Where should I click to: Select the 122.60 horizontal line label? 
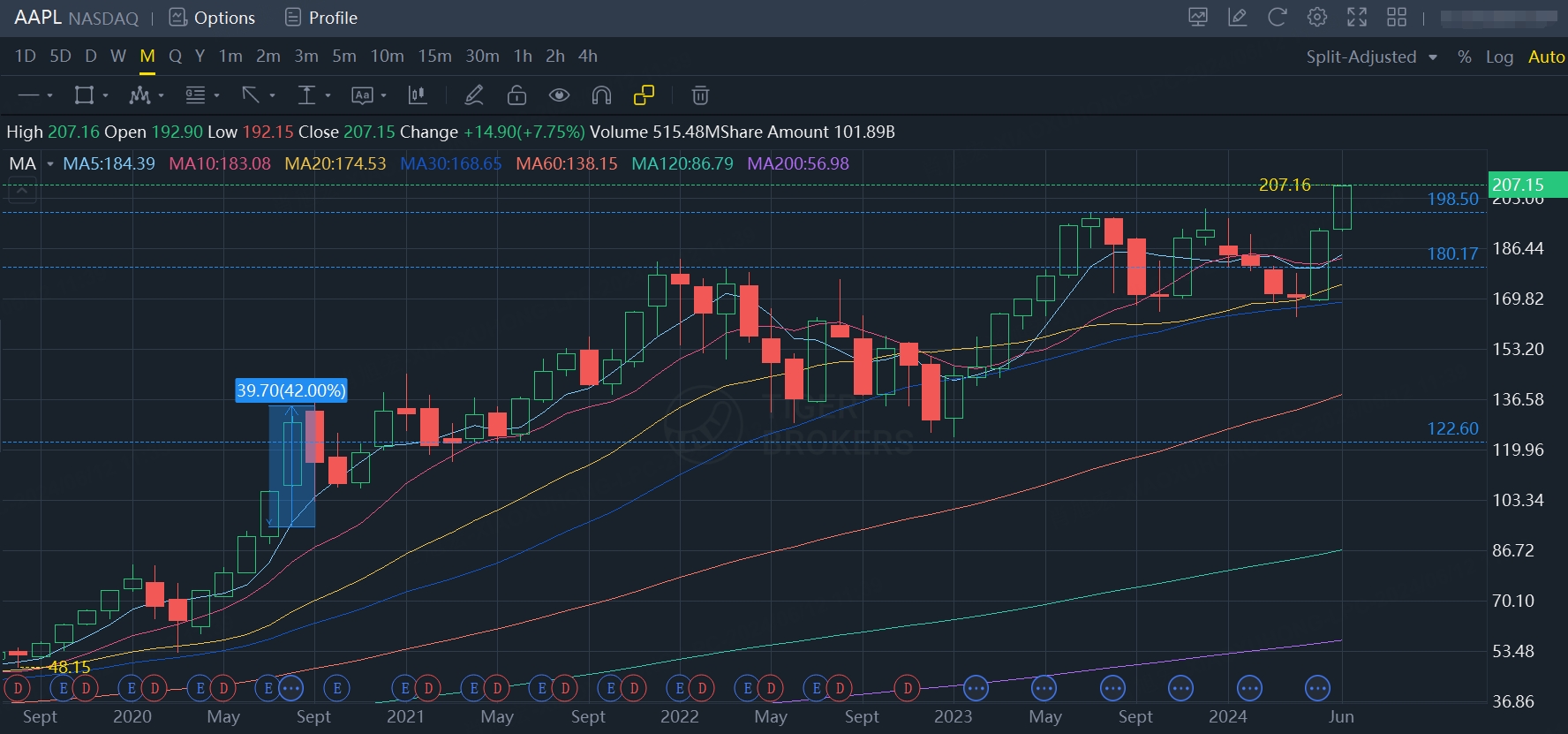tap(1452, 428)
